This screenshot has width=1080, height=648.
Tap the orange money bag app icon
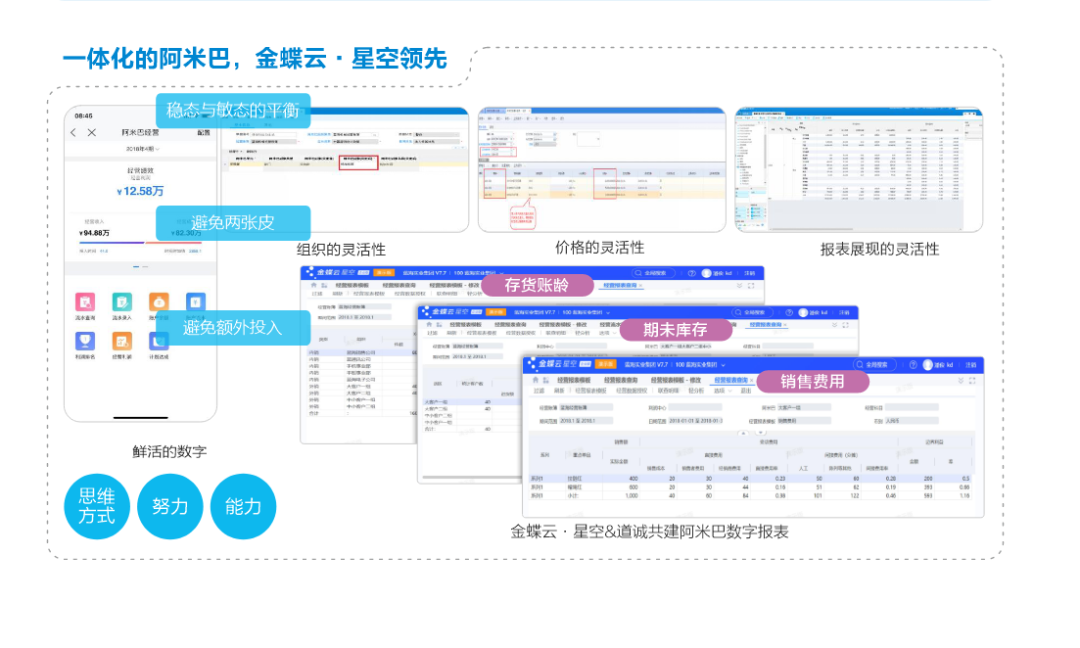click(x=158, y=302)
